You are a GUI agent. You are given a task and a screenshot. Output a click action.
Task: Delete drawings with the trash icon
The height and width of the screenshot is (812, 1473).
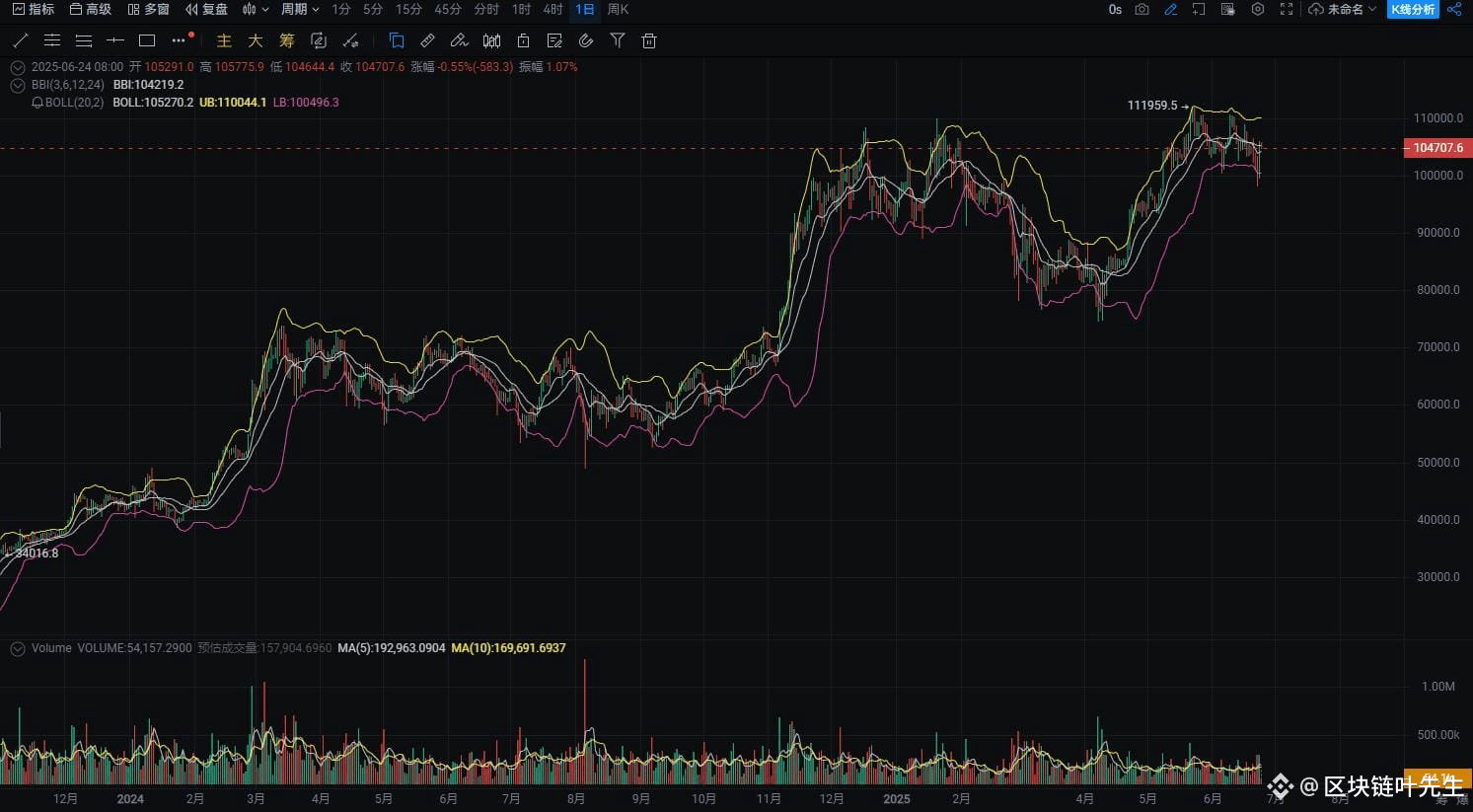tap(649, 40)
